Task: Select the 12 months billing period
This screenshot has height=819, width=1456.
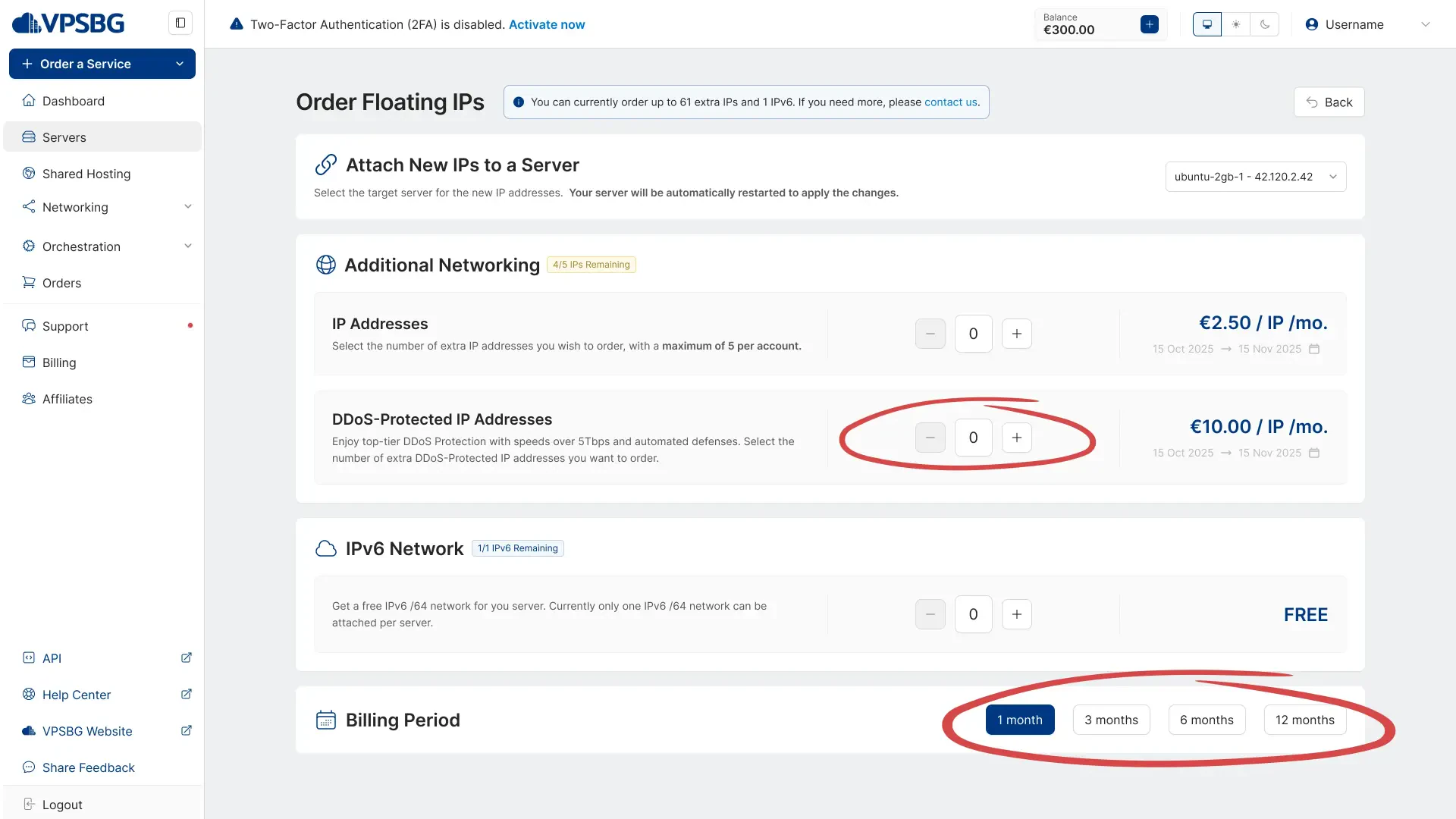Action: (x=1304, y=720)
